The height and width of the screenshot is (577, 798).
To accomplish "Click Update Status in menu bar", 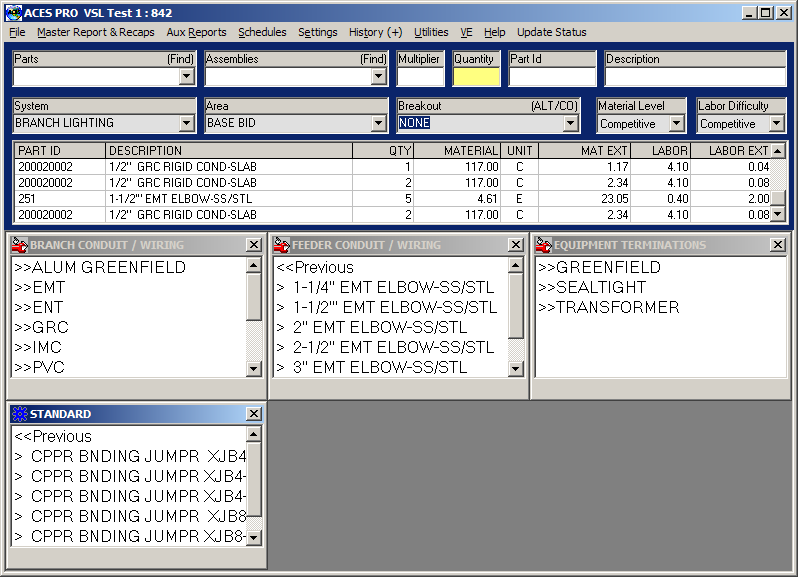I will coord(552,32).
